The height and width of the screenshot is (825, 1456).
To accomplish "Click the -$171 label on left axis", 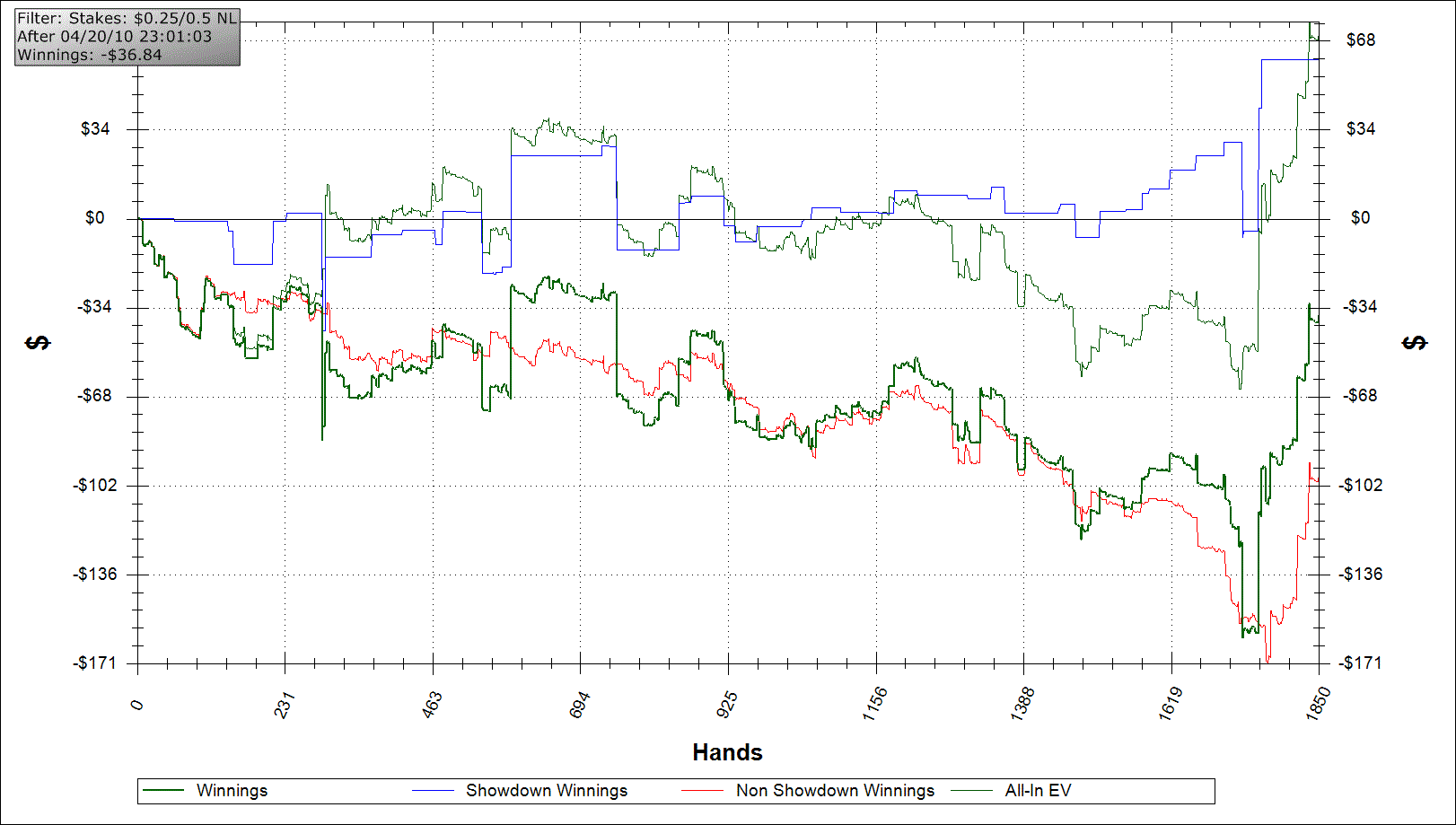I will (x=95, y=663).
